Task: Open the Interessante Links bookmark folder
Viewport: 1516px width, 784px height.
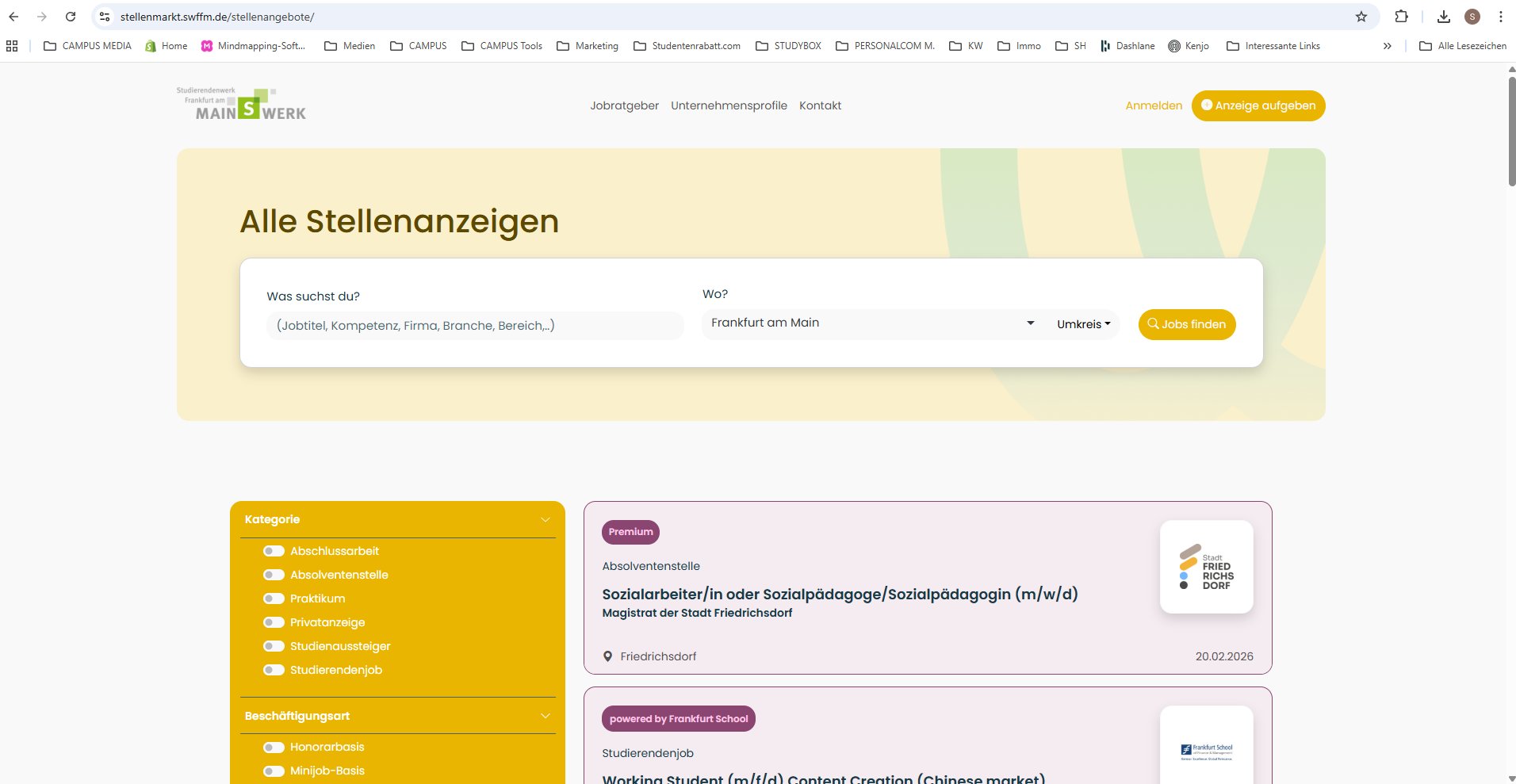Action: tap(1273, 46)
